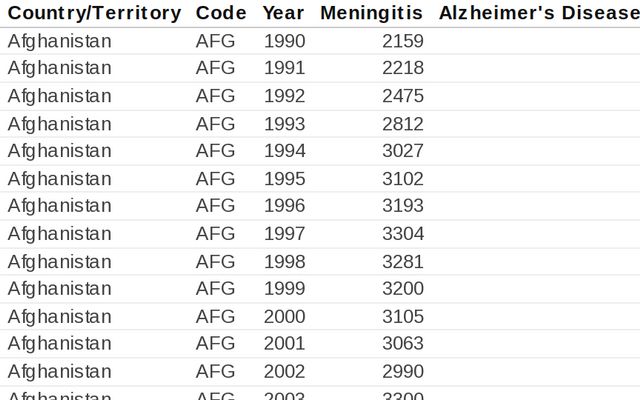The height and width of the screenshot is (400, 640).
Task: Select the year 1991 cell
Action: pyautogui.click(x=285, y=68)
